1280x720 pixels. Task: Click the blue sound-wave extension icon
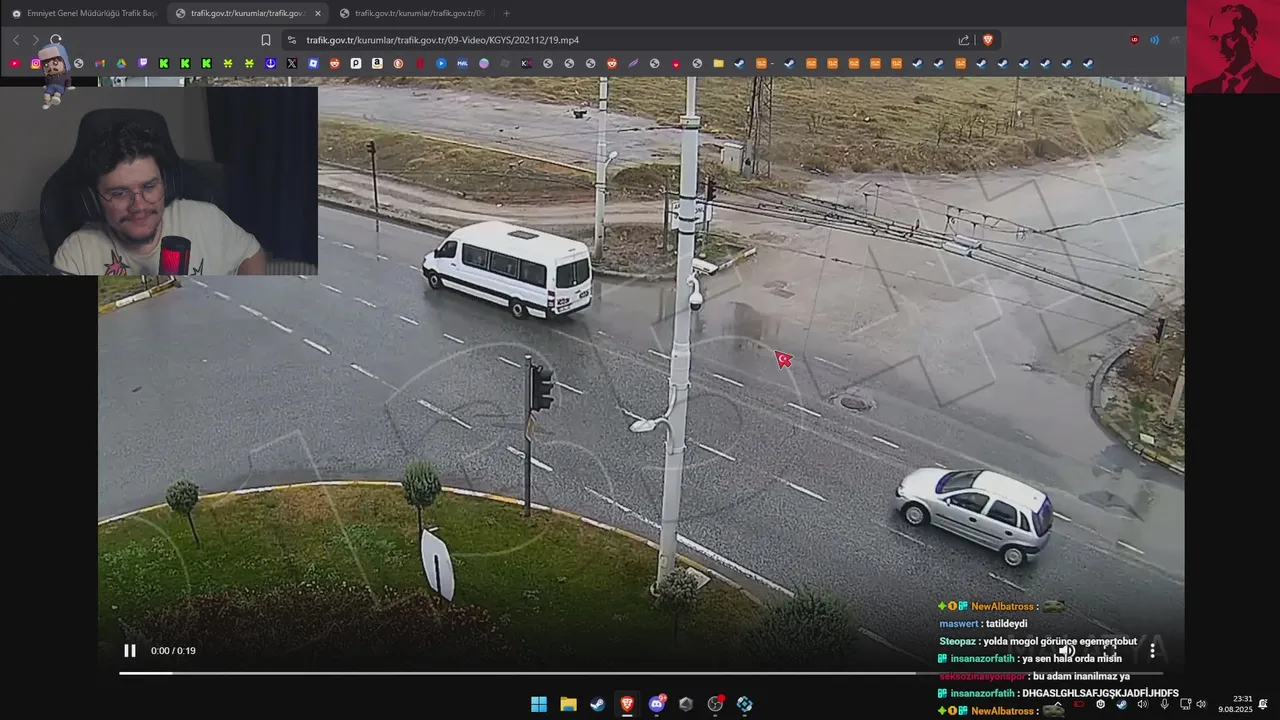[x=1154, y=40]
